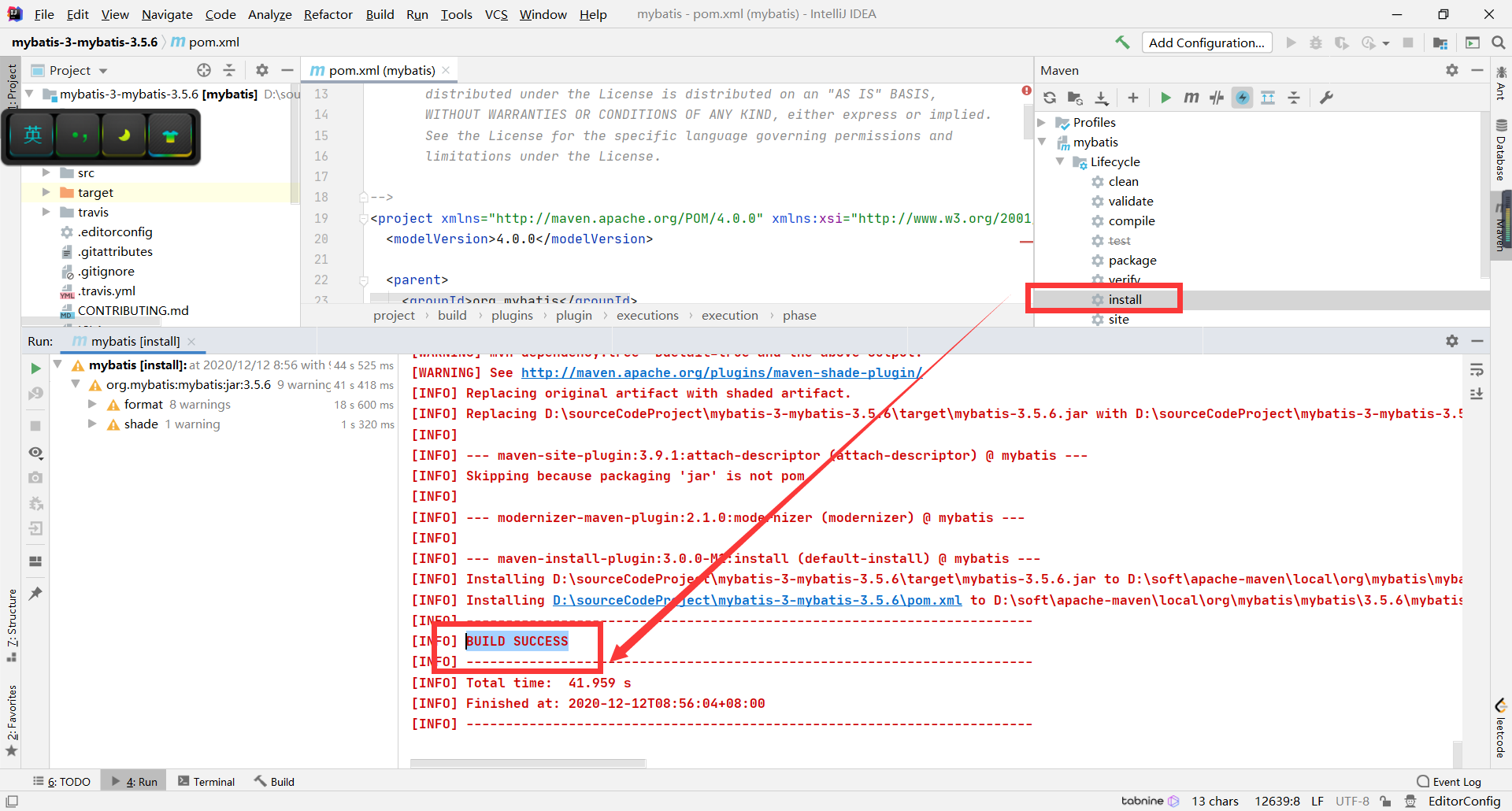Viewport: 1512px width, 811px height.
Task: Expand target folder in Project tree
Action: [46, 192]
